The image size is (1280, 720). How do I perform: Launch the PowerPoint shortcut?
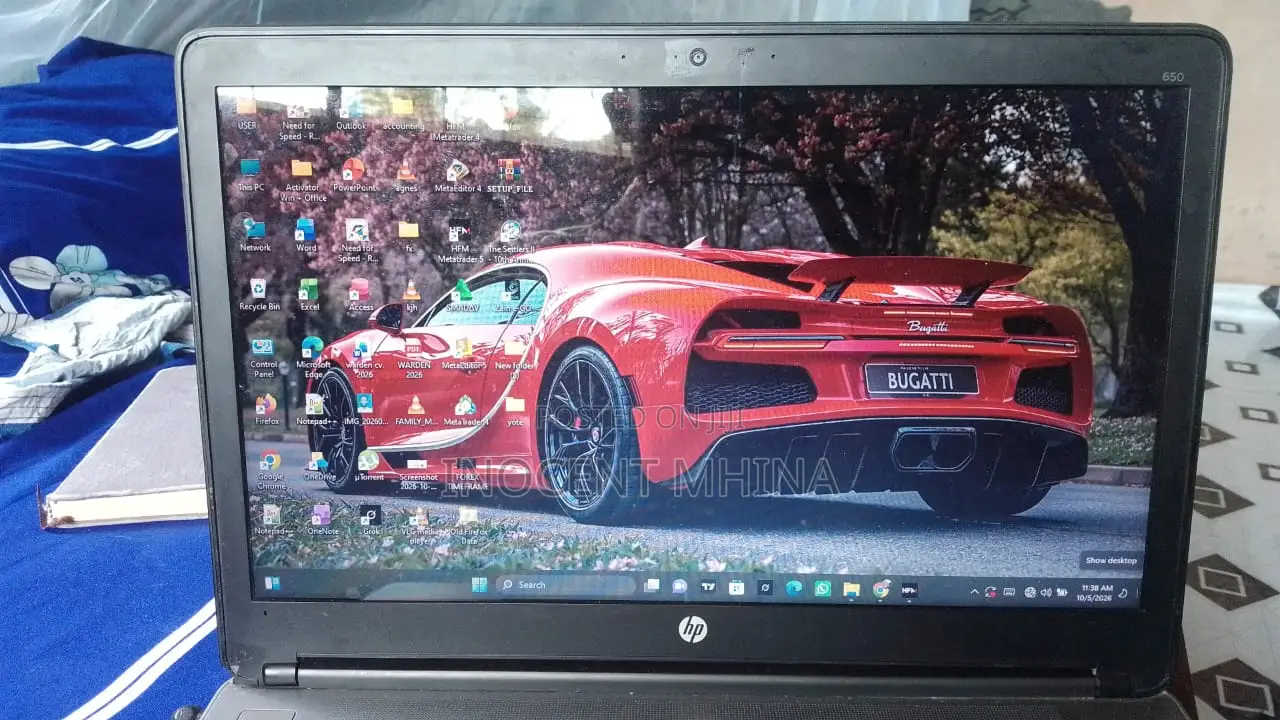pos(354,174)
